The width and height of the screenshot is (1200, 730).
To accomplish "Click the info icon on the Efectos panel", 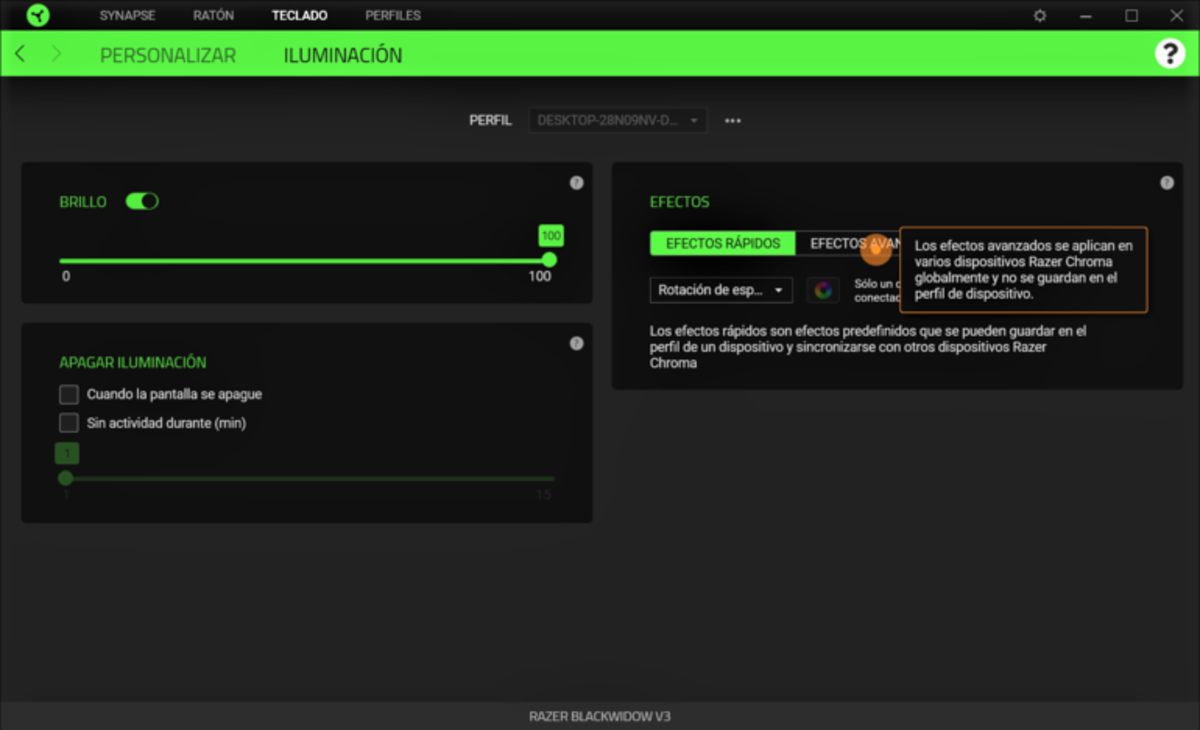I will 1166,182.
